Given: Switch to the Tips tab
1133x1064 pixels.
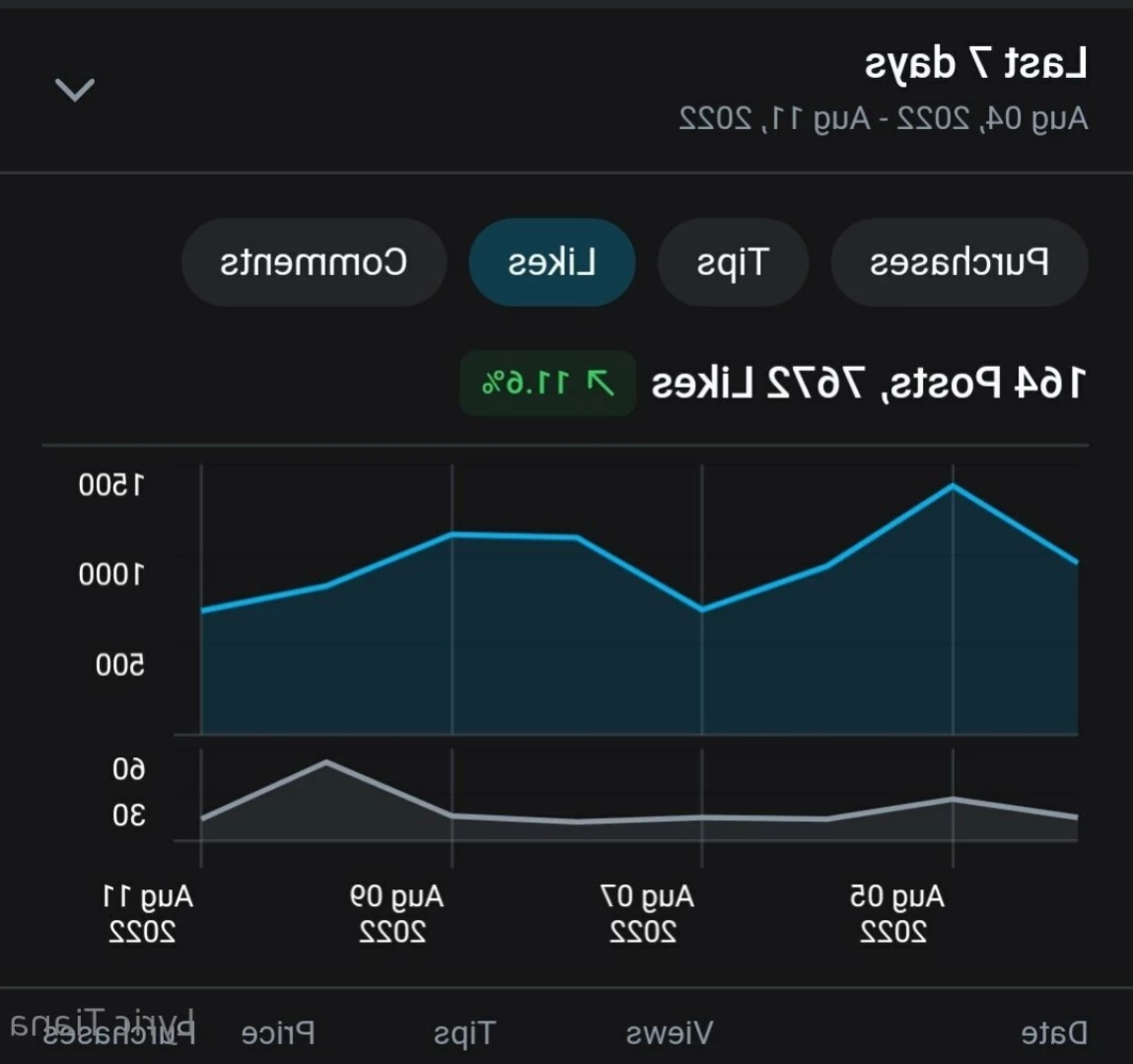Looking at the screenshot, I should click(x=733, y=262).
